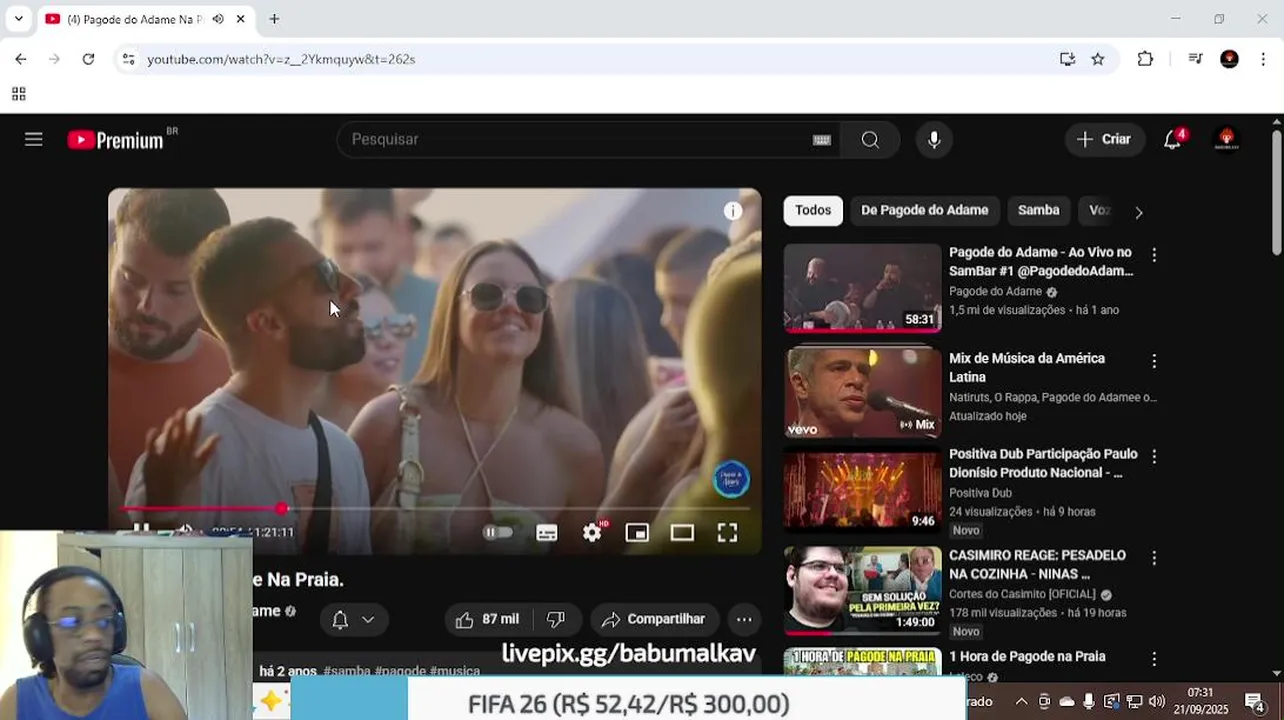Viewport: 1284px width, 720px height.
Task: Open a new browser tab
Action: (x=274, y=19)
